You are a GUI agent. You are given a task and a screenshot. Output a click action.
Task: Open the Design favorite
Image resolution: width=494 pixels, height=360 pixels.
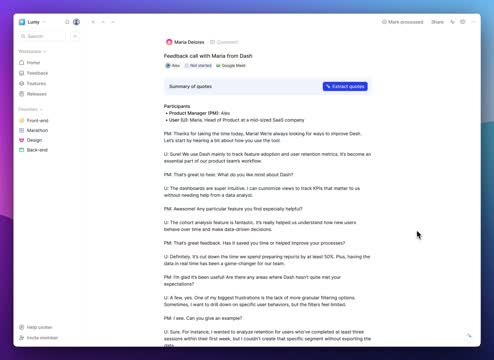point(34,140)
